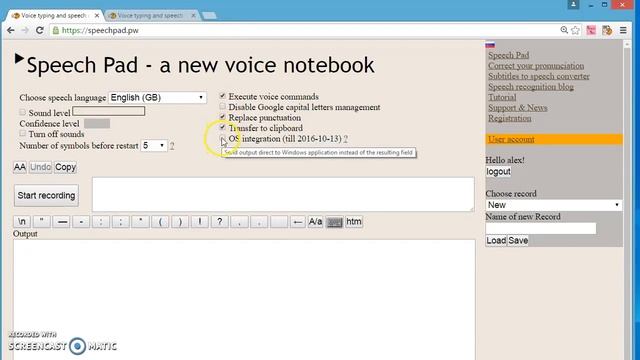Check the Turn off sounds box
This screenshot has height=360, width=640.
(x=22, y=133)
